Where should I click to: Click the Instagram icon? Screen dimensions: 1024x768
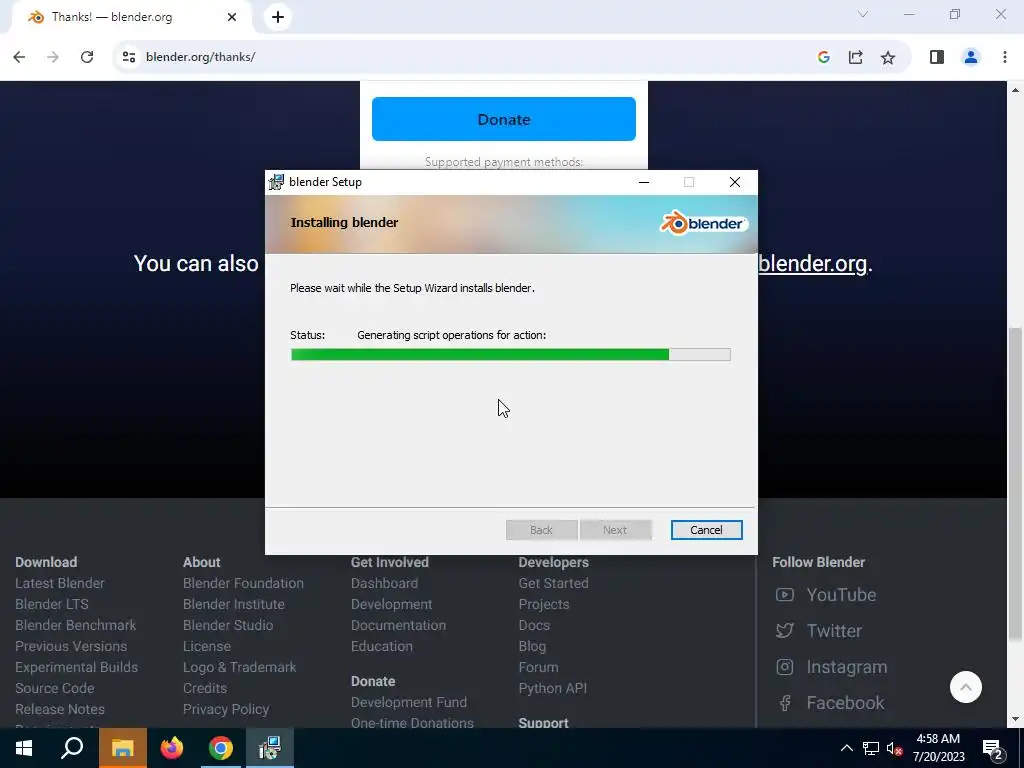click(x=784, y=667)
